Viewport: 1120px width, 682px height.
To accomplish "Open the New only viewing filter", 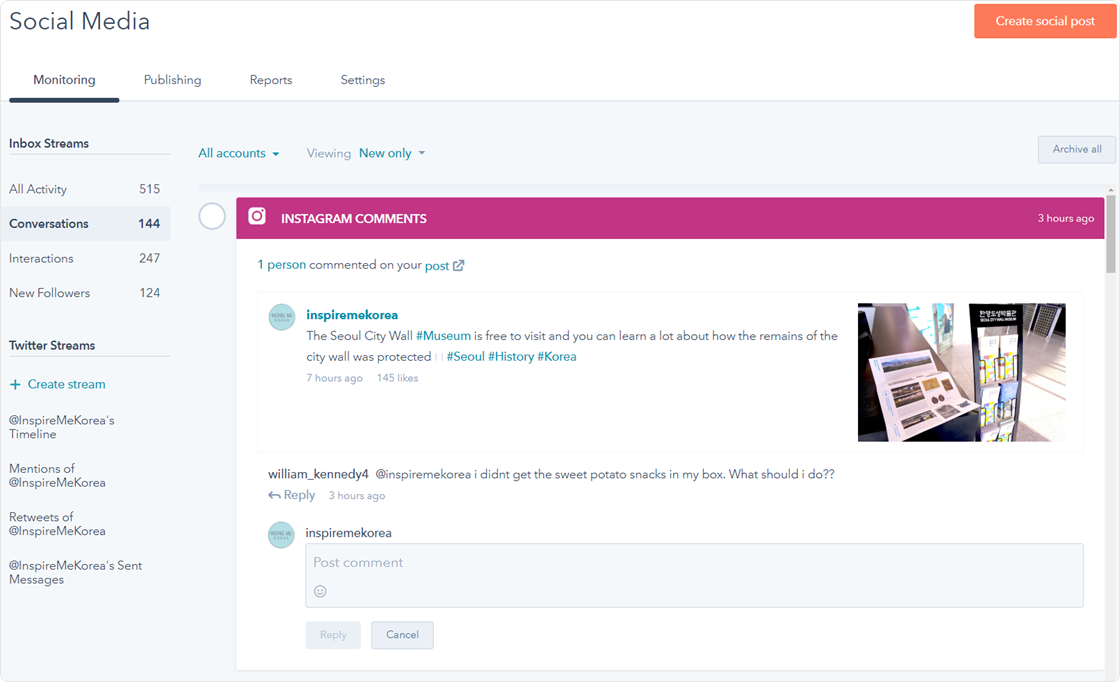I will tap(391, 153).
